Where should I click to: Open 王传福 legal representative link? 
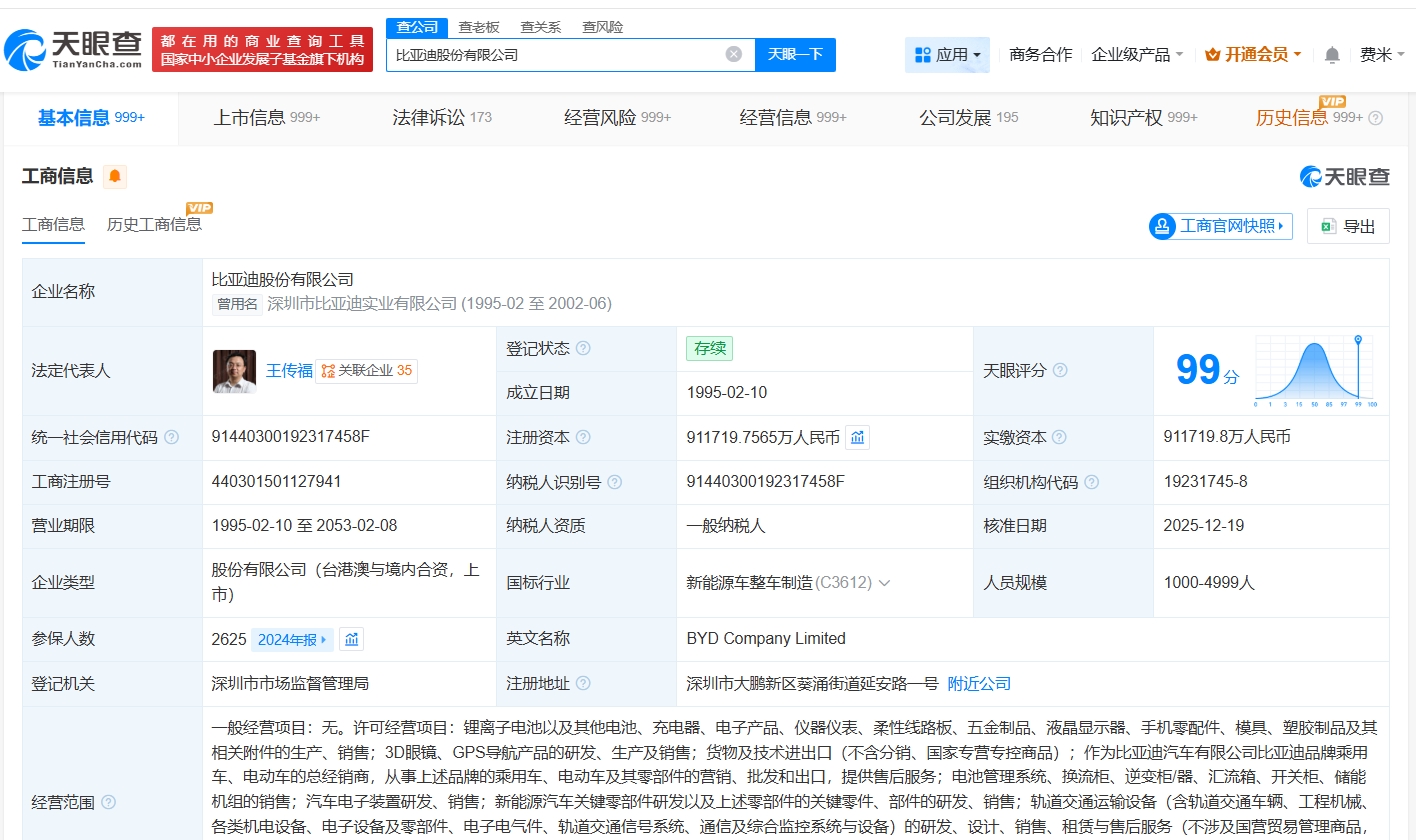289,371
